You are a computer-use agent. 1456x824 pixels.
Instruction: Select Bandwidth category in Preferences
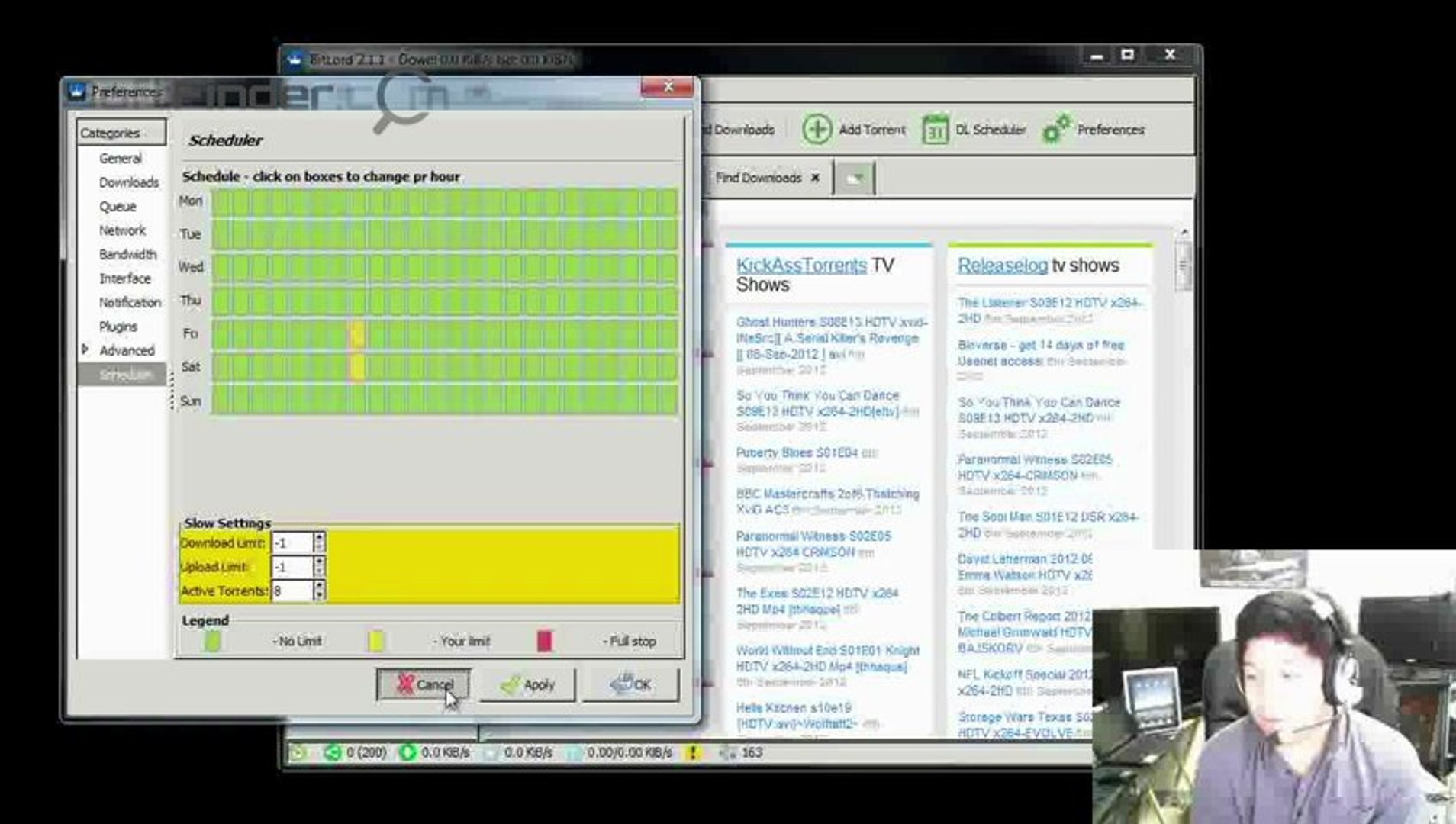point(127,255)
